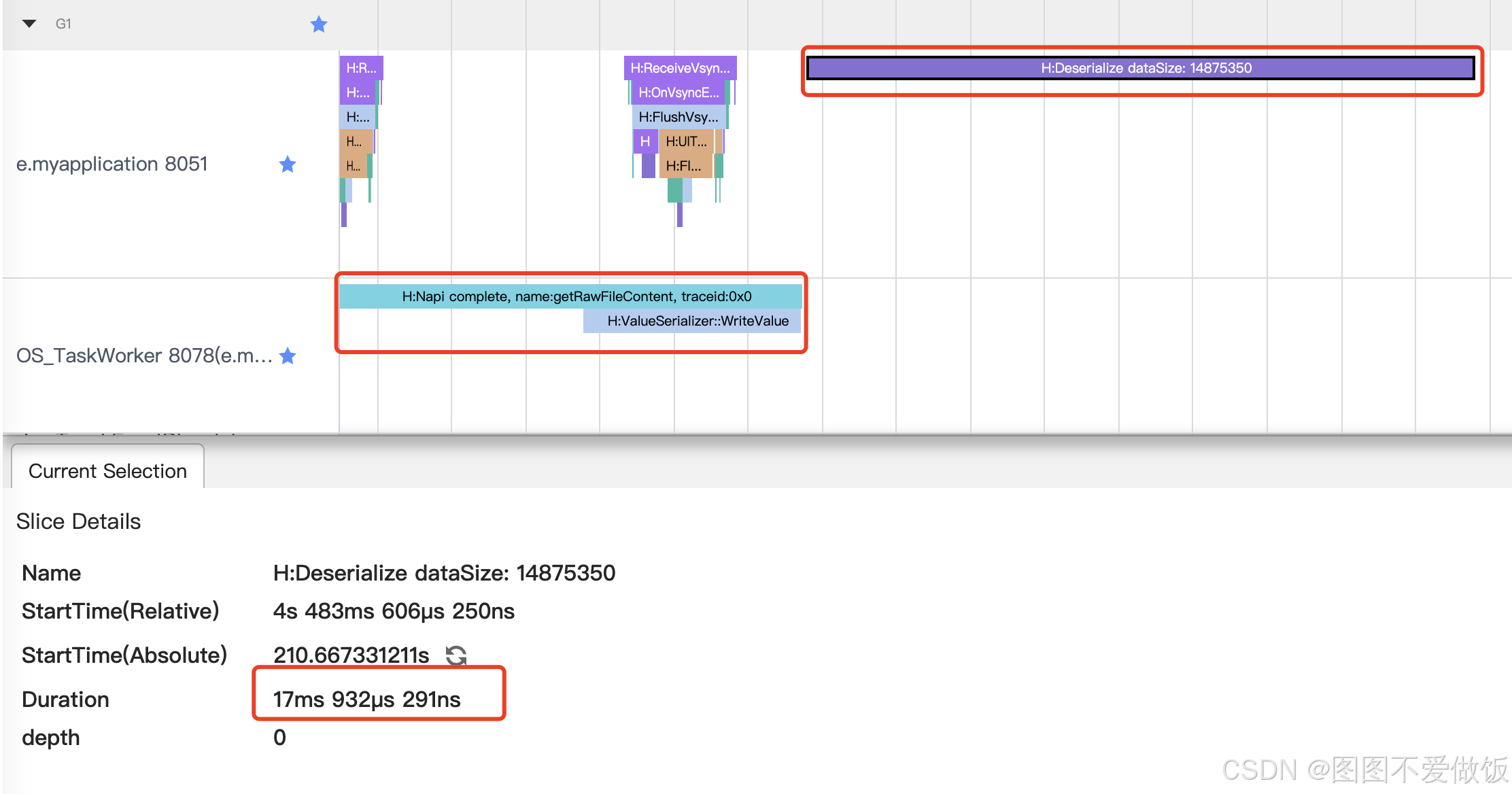Toggle favorite star for OS_TaskWorker 8078
The height and width of the screenshot is (794, 1512).
[288, 356]
